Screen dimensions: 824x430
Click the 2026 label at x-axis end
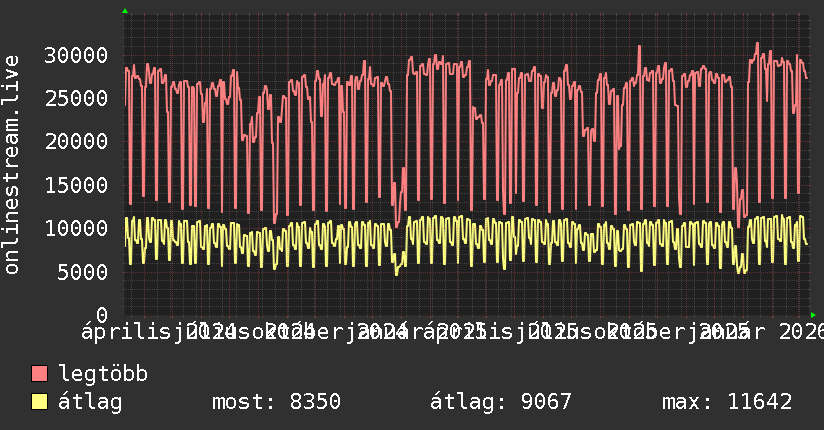coord(801,332)
